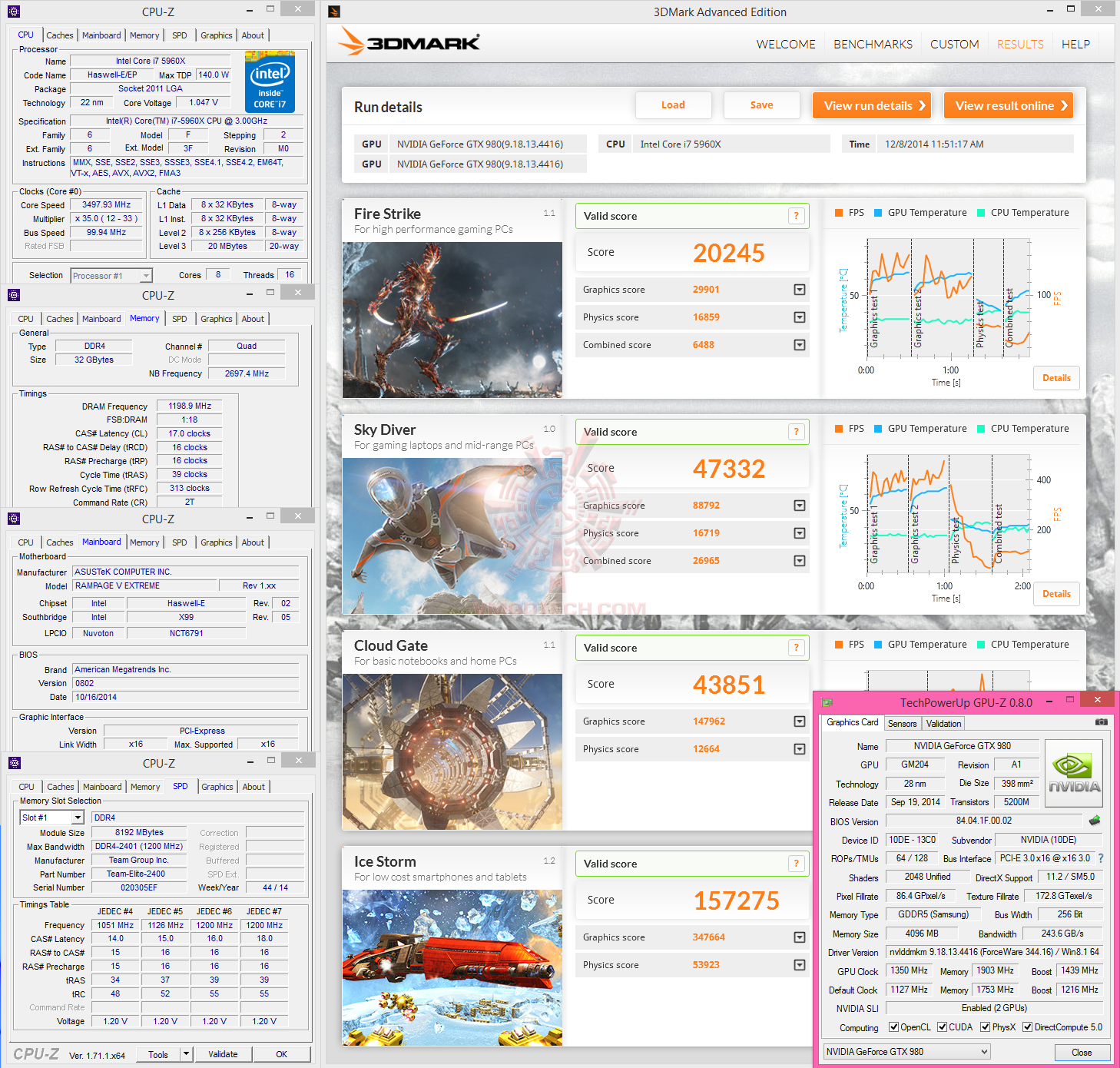Switch to the Validation tab in GPU-Z
The image size is (1120, 1068).
coord(943,723)
